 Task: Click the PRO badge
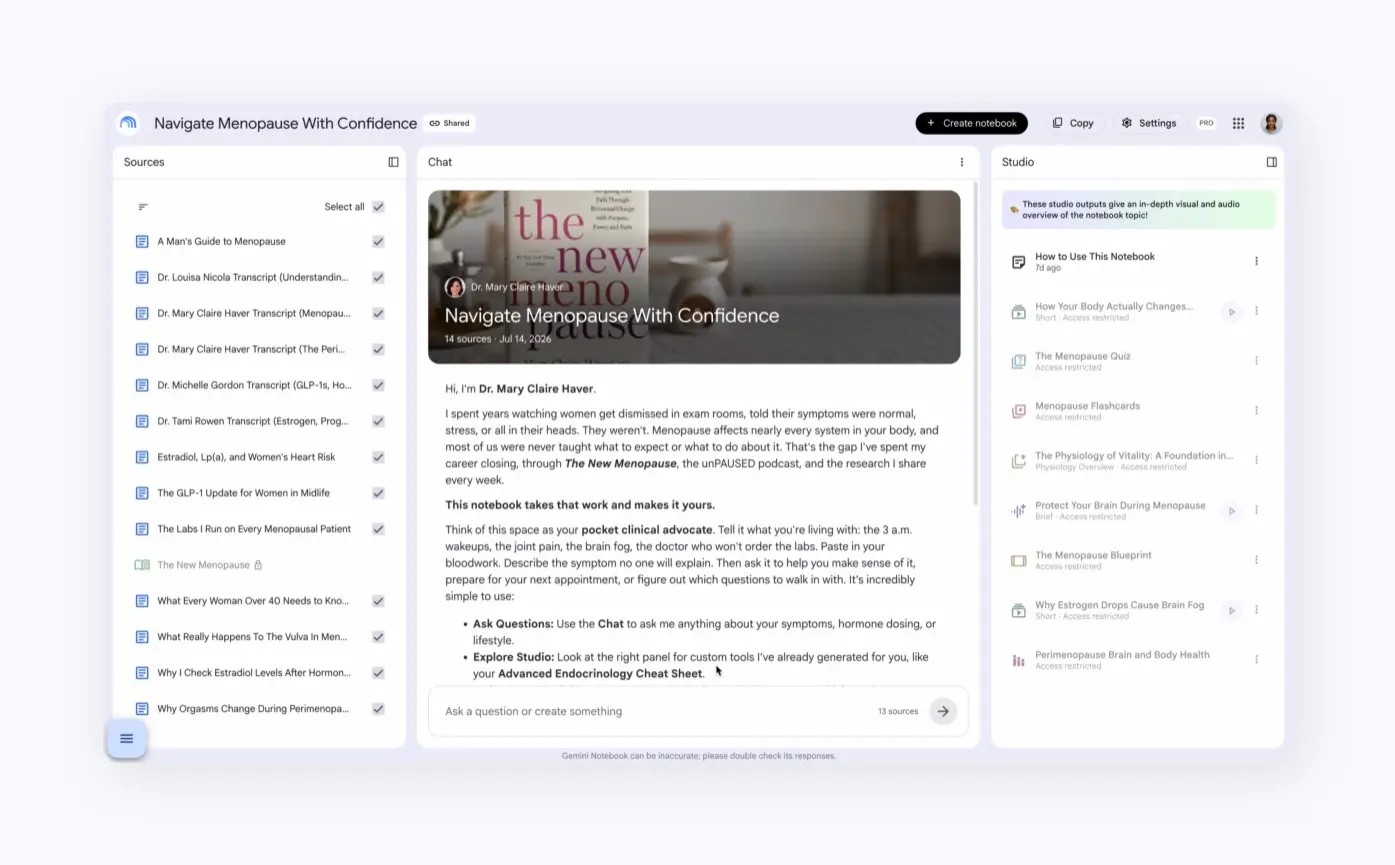(1206, 123)
